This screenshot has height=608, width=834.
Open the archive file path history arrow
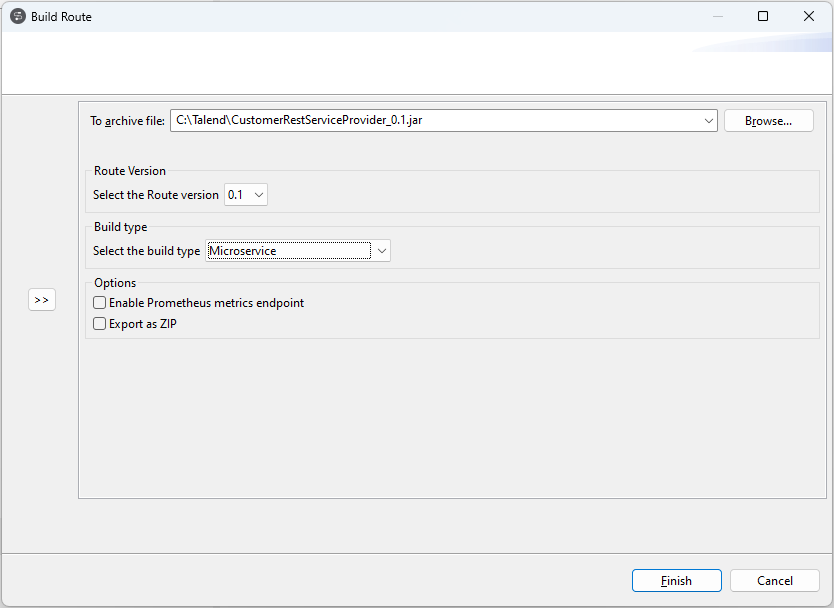pyautogui.click(x=709, y=121)
